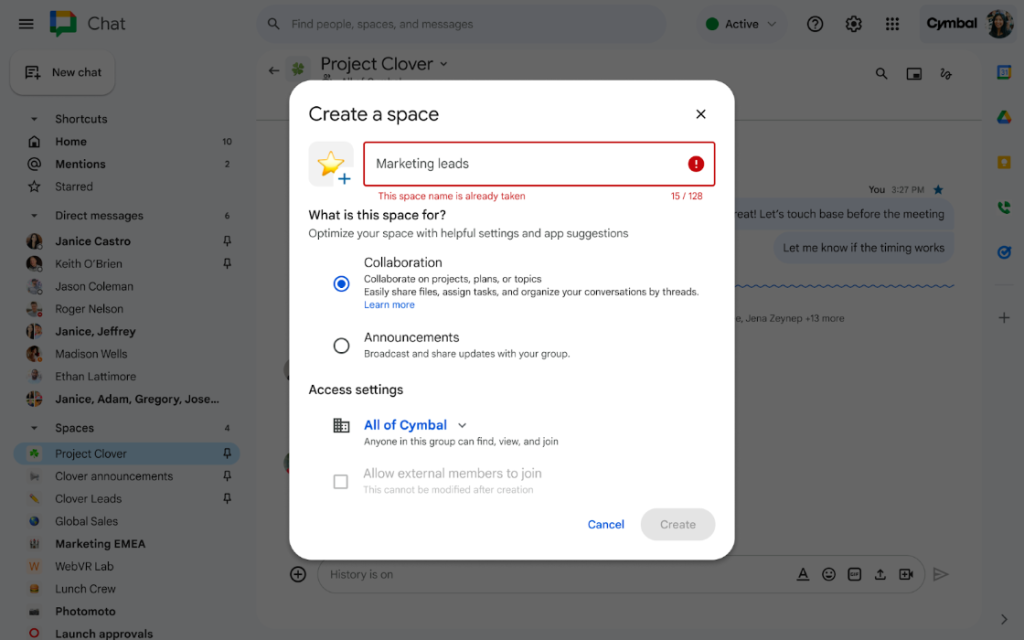Open Google Drive in side panel
Screen dimensions: 1024x640
[1004, 118]
